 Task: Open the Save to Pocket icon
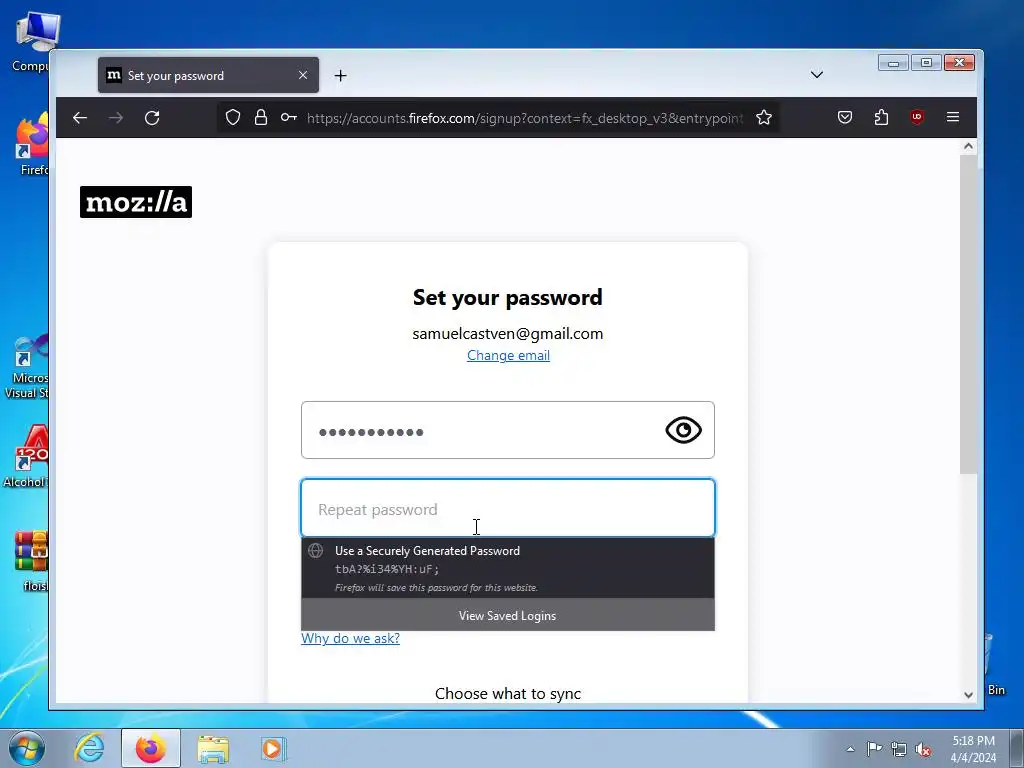[x=844, y=118]
